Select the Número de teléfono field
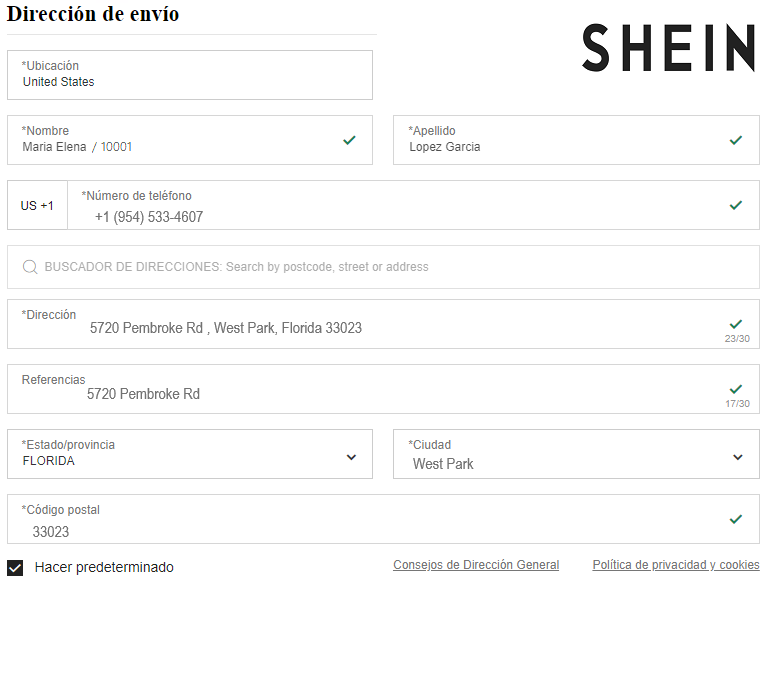This screenshot has width=775, height=685. 400,216
